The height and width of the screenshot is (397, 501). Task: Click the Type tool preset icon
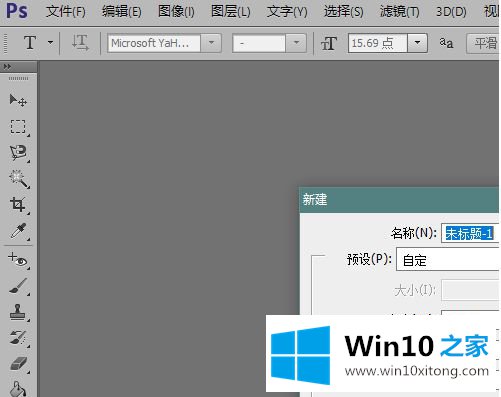[30, 43]
